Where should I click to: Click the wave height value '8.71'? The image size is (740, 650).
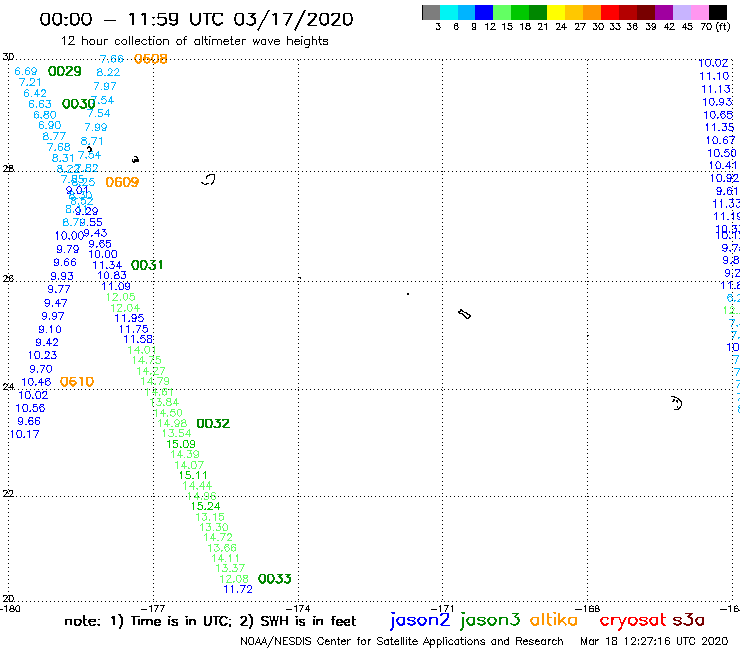coord(92,141)
